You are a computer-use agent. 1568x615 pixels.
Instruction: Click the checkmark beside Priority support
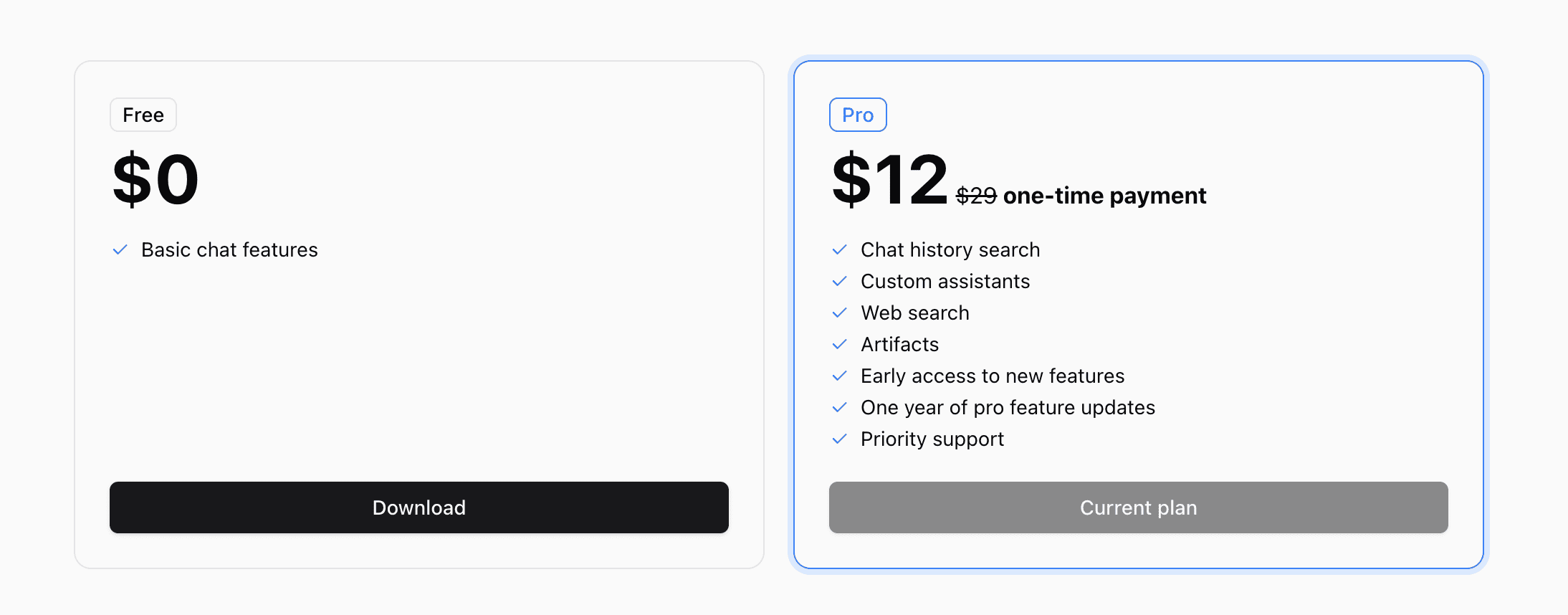pyautogui.click(x=840, y=439)
